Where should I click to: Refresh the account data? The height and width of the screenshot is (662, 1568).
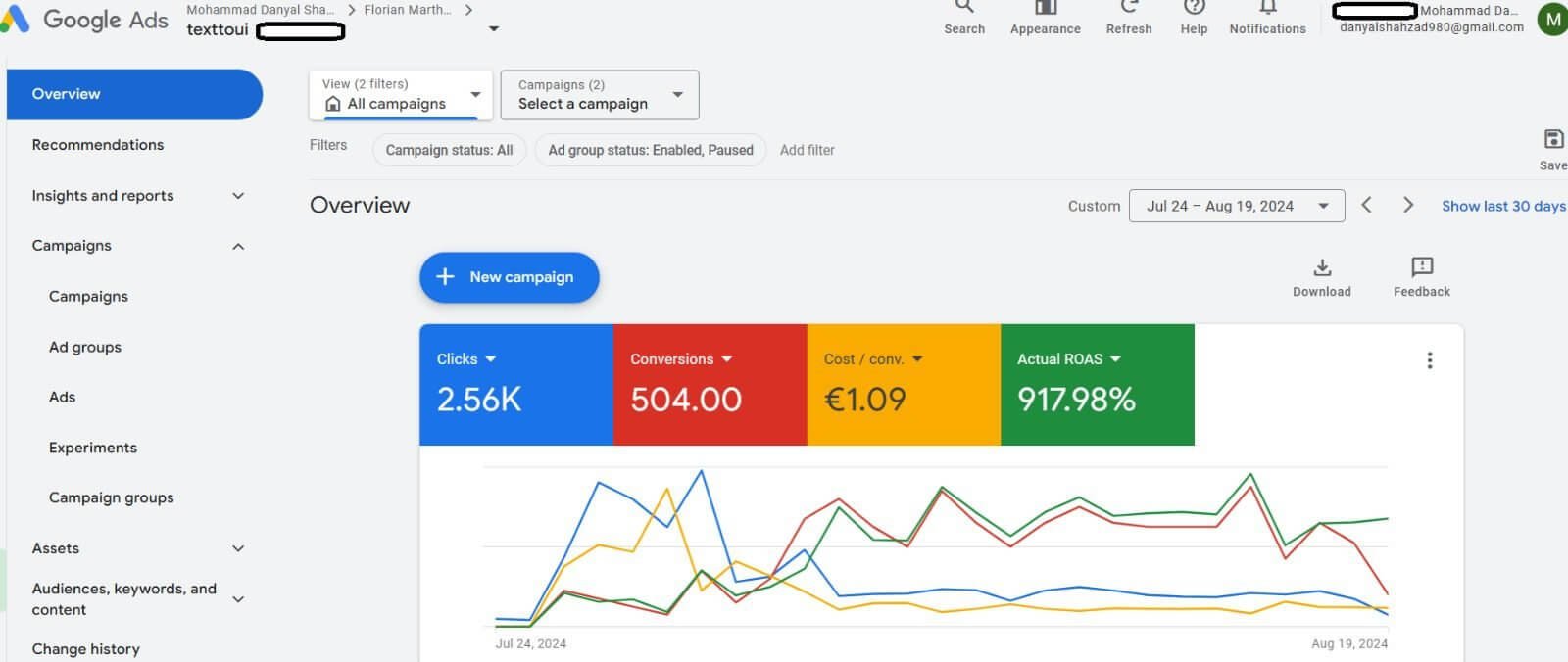coord(1129,18)
